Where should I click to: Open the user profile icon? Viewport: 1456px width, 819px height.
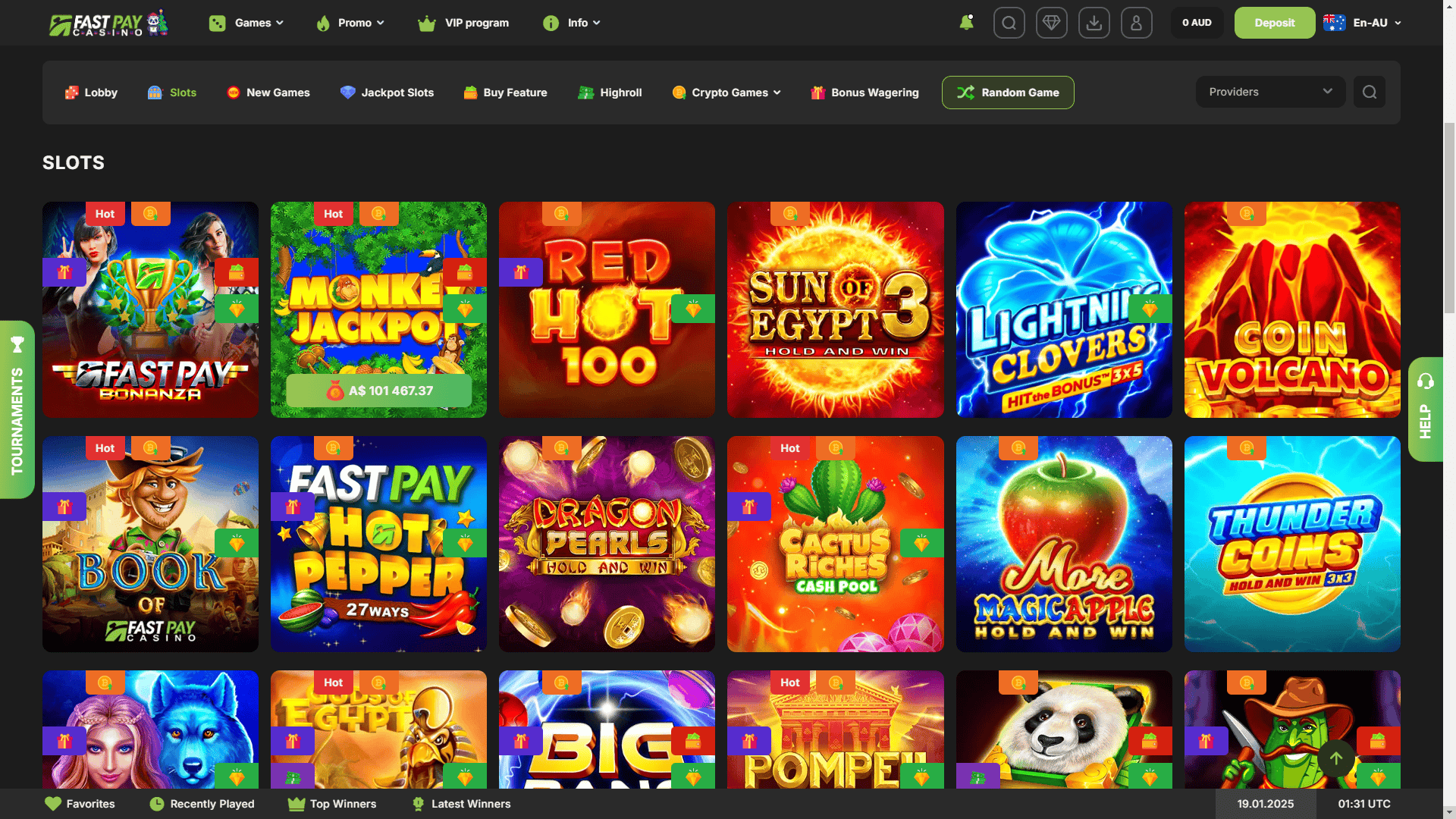[1136, 23]
